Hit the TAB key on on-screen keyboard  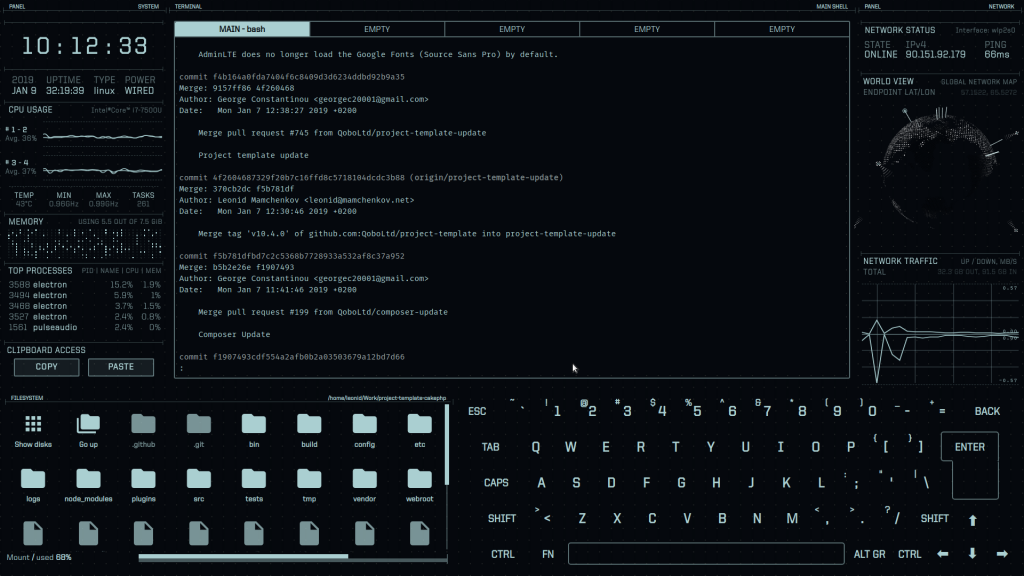click(x=490, y=447)
